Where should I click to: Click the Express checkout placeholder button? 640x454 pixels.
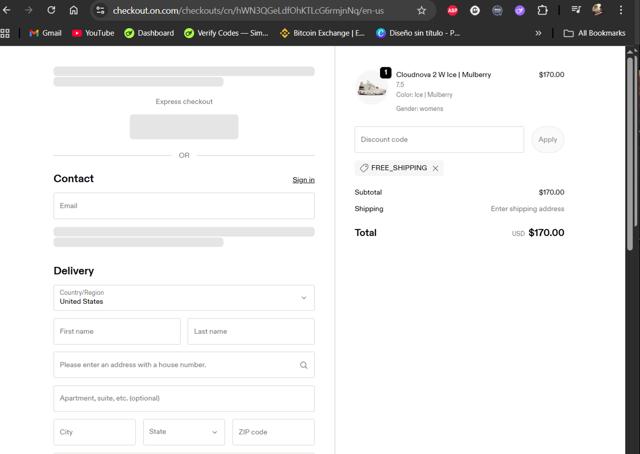[x=184, y=127]
